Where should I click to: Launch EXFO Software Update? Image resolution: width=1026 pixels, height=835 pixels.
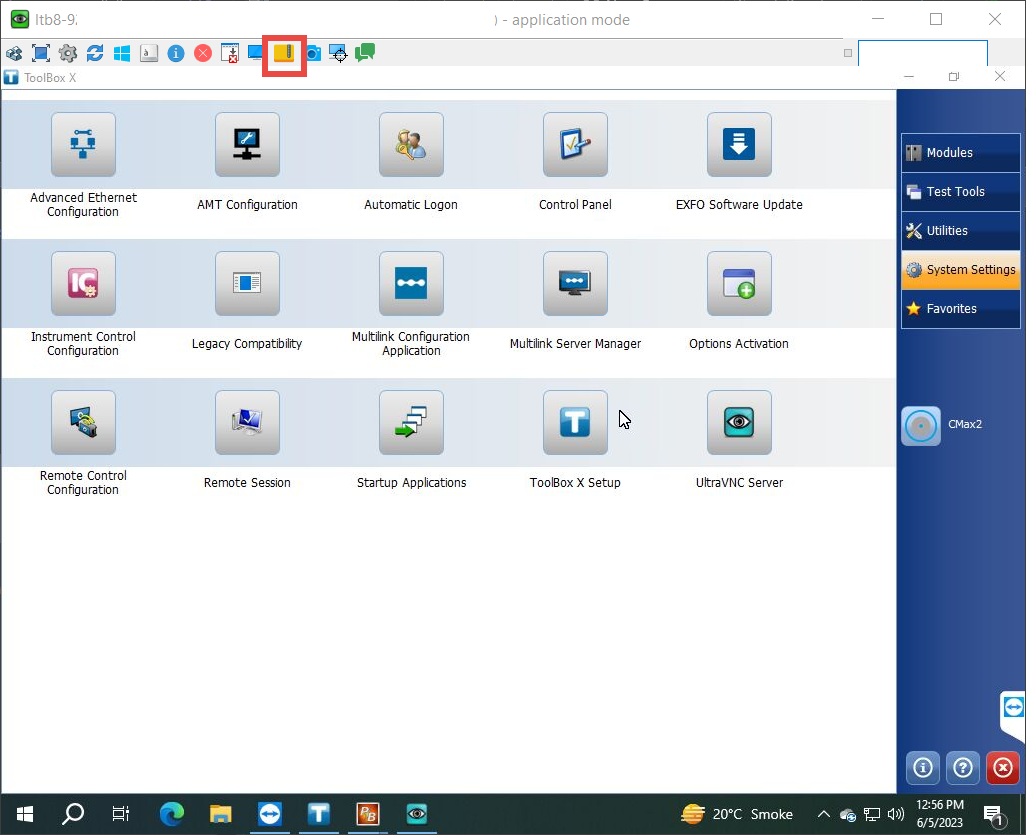pos(739,145)
